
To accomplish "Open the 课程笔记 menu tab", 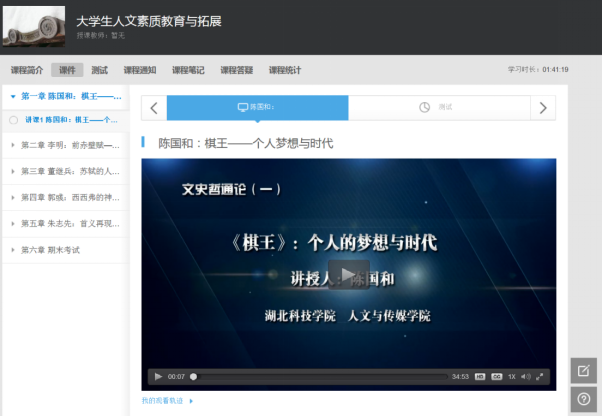I will [x=188, y=70].
